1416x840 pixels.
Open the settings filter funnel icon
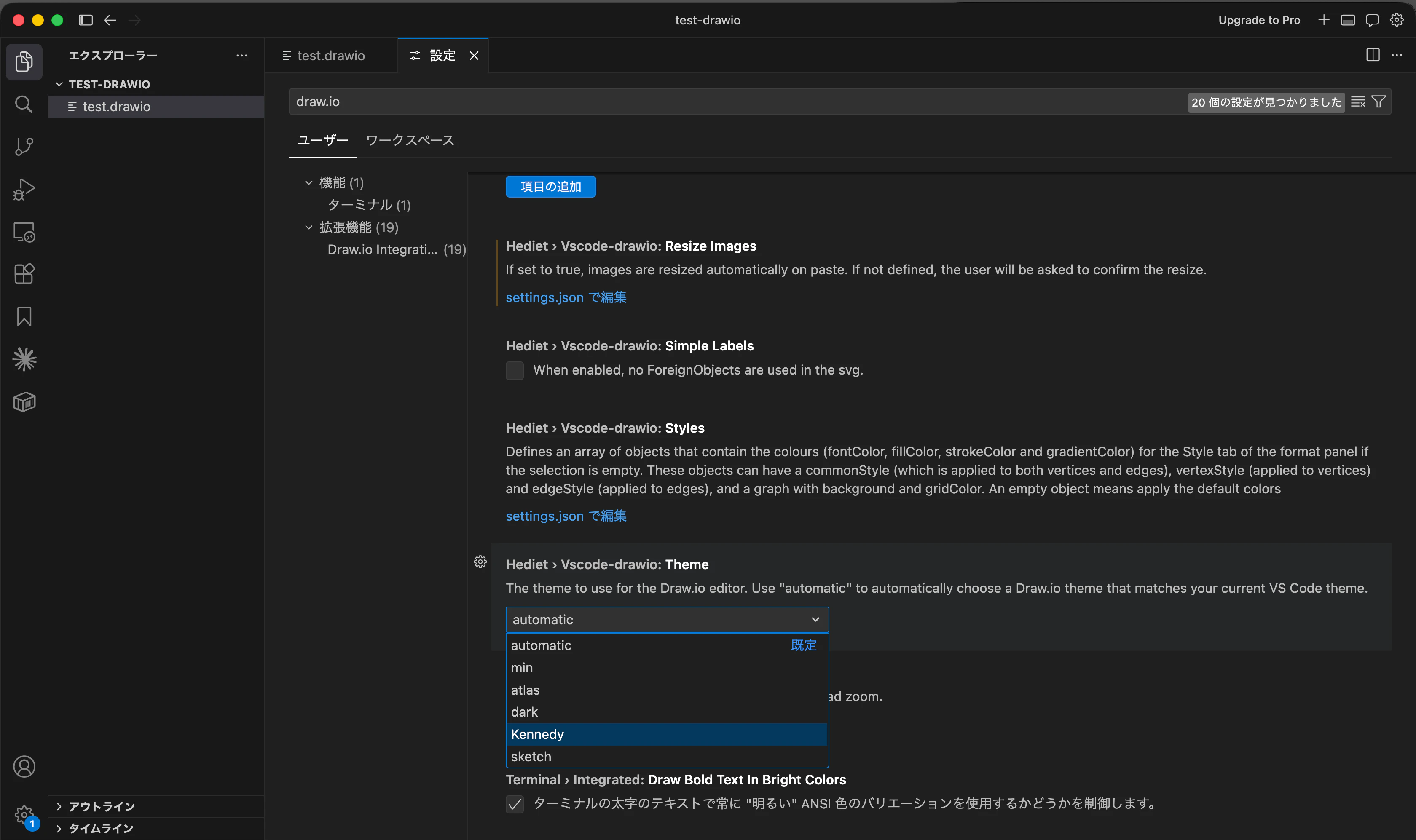tap(1378, 102)
